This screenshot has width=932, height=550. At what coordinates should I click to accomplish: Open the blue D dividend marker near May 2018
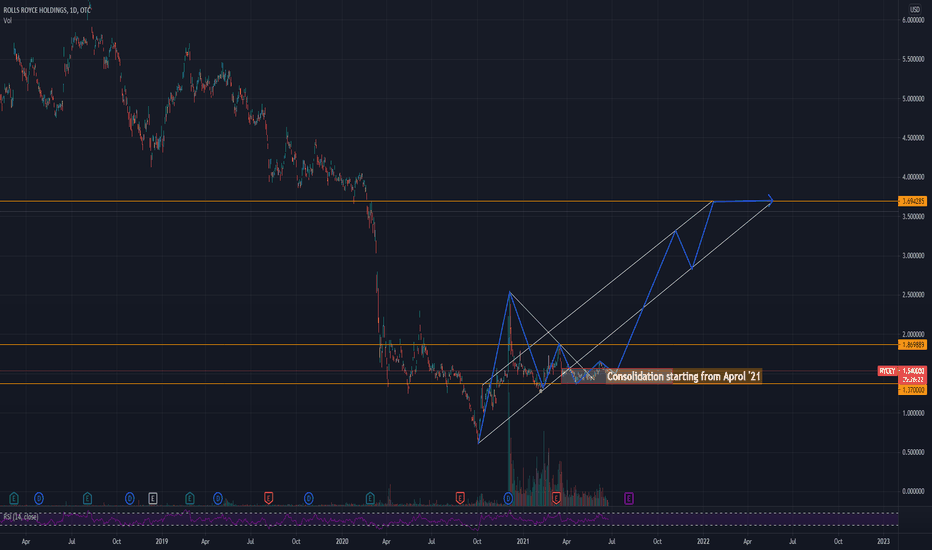(39, 498)
